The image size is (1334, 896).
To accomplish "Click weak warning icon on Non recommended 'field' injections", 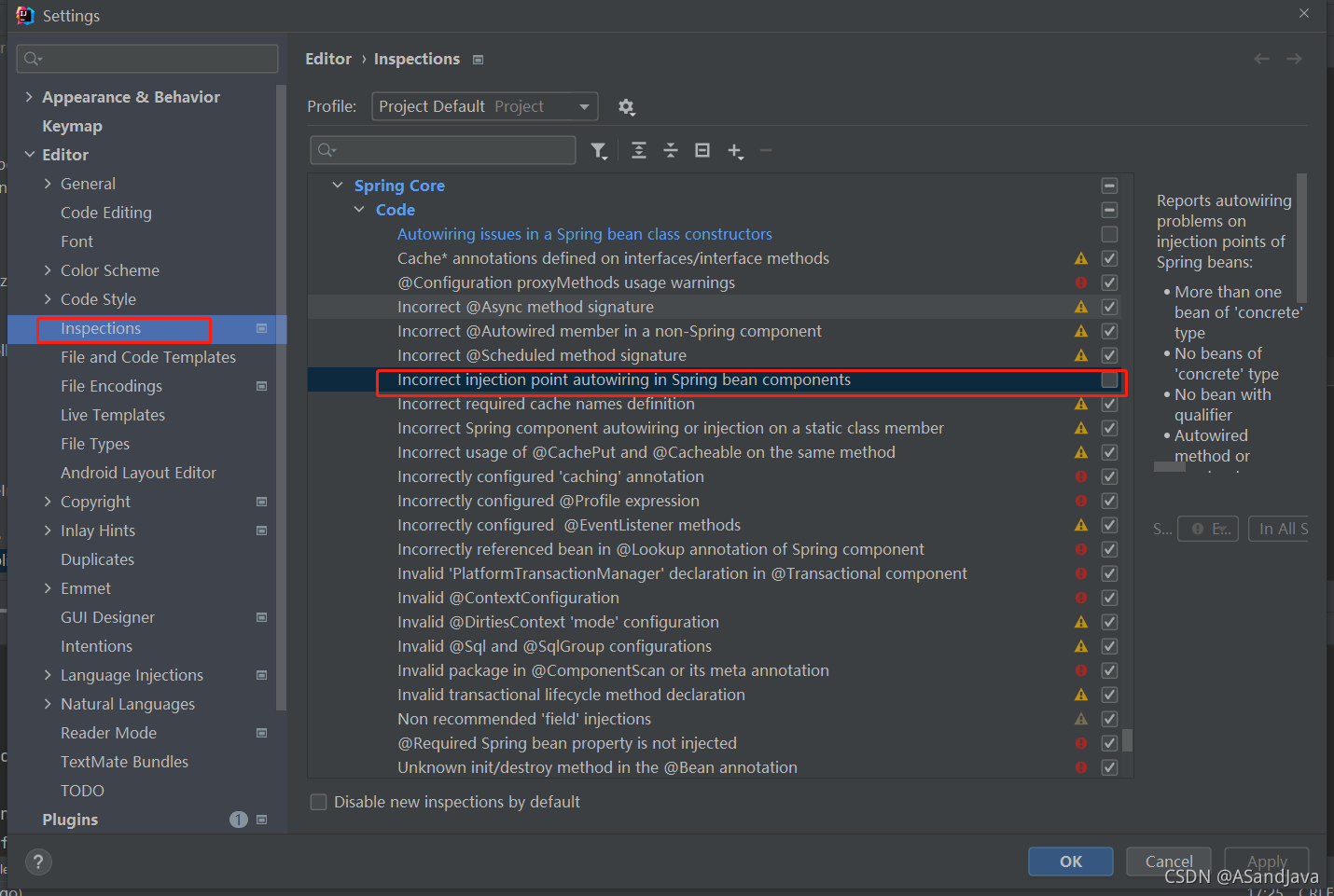I will click(1081, 719).
